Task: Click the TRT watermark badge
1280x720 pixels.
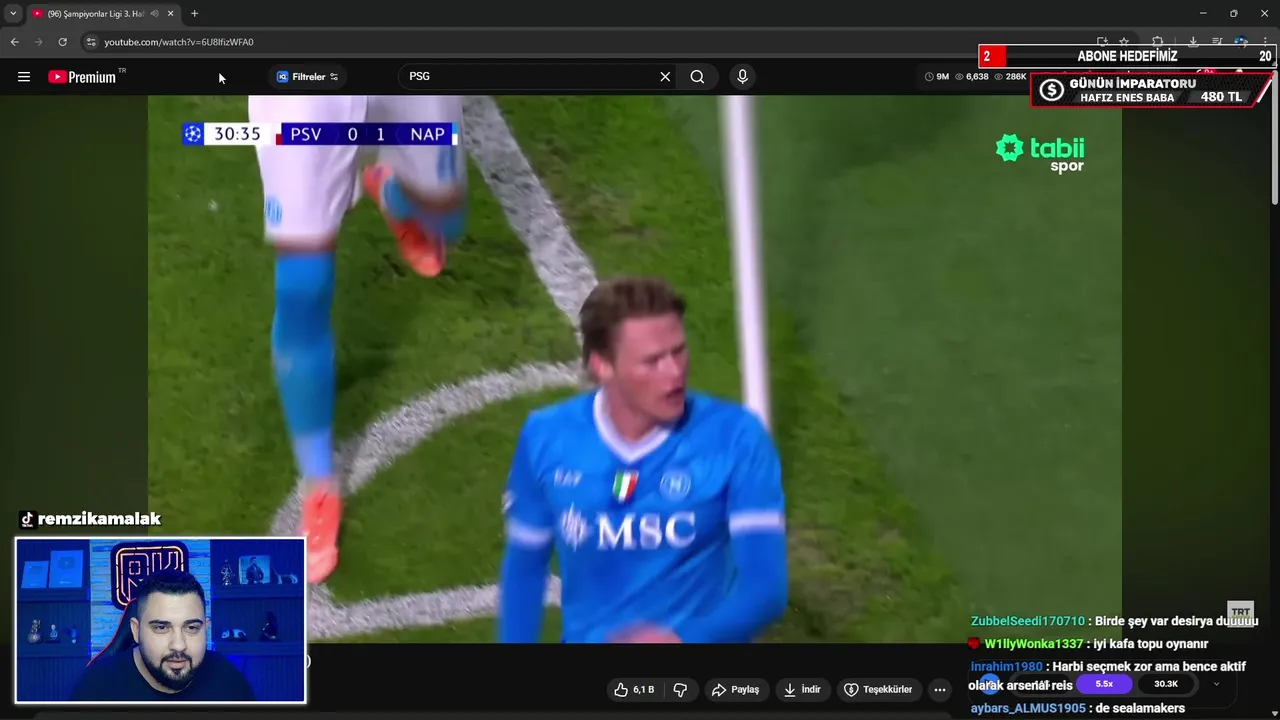Action: [1240, 612]
